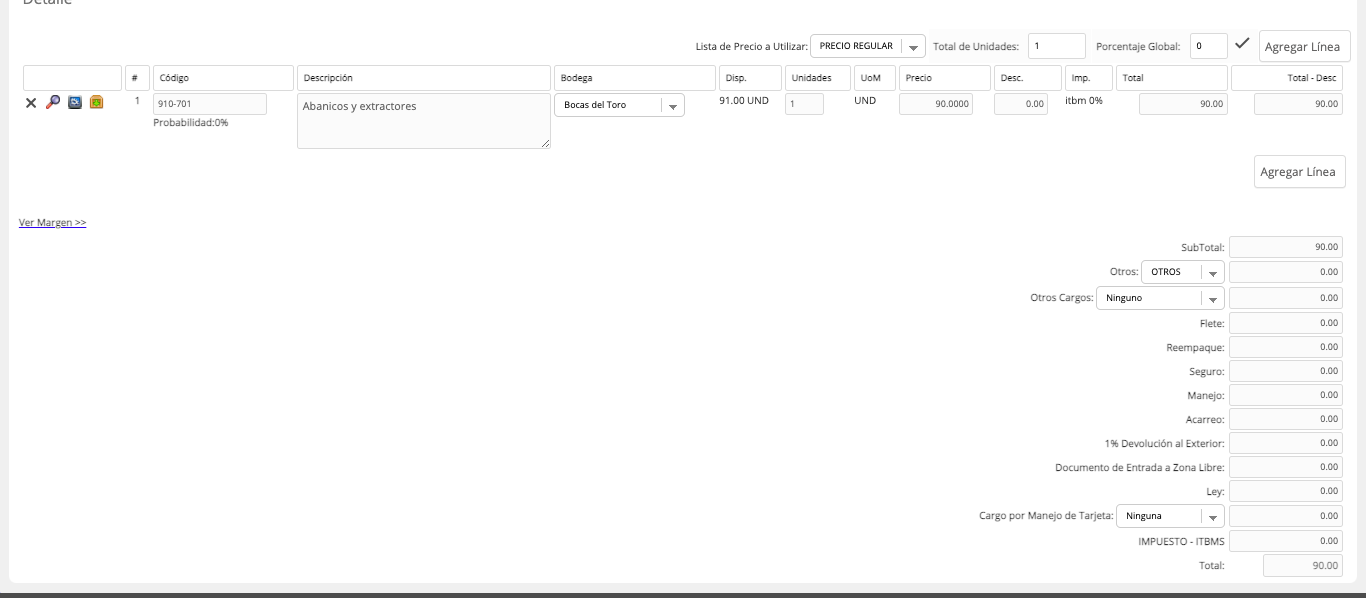Click the Ley amount field
The width and height of the screenshot is (1366, 598).
point(1286,491)
